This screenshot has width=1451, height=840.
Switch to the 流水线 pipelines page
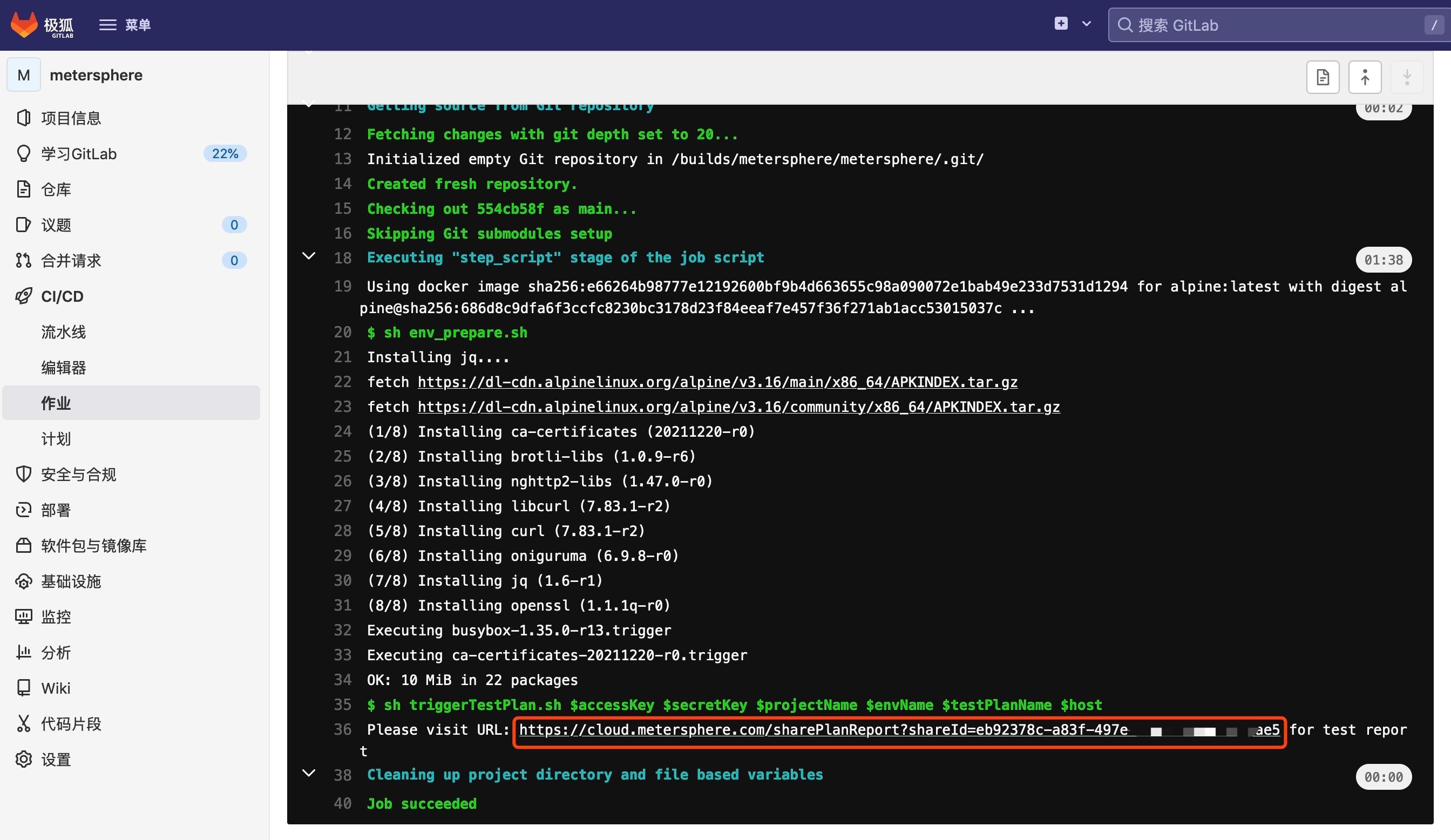[63, 331]
